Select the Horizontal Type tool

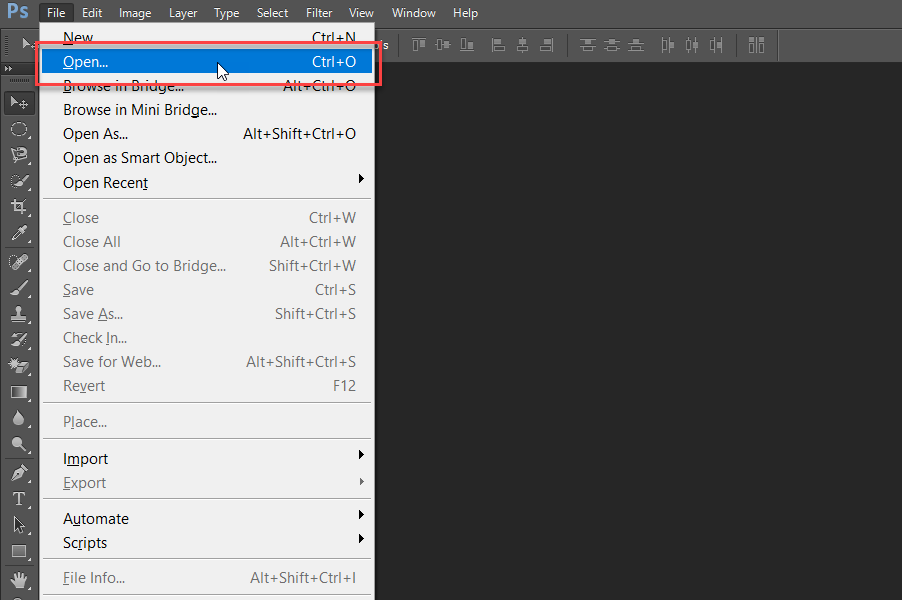[x=19, y=498]
